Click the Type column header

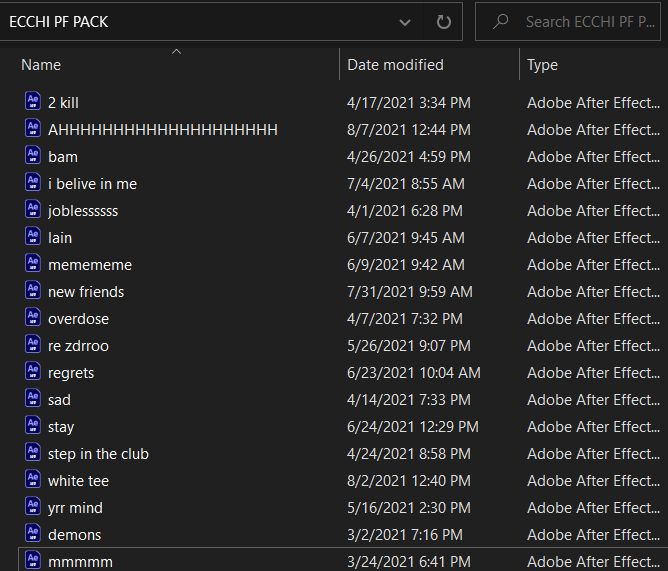pos(543,65)
